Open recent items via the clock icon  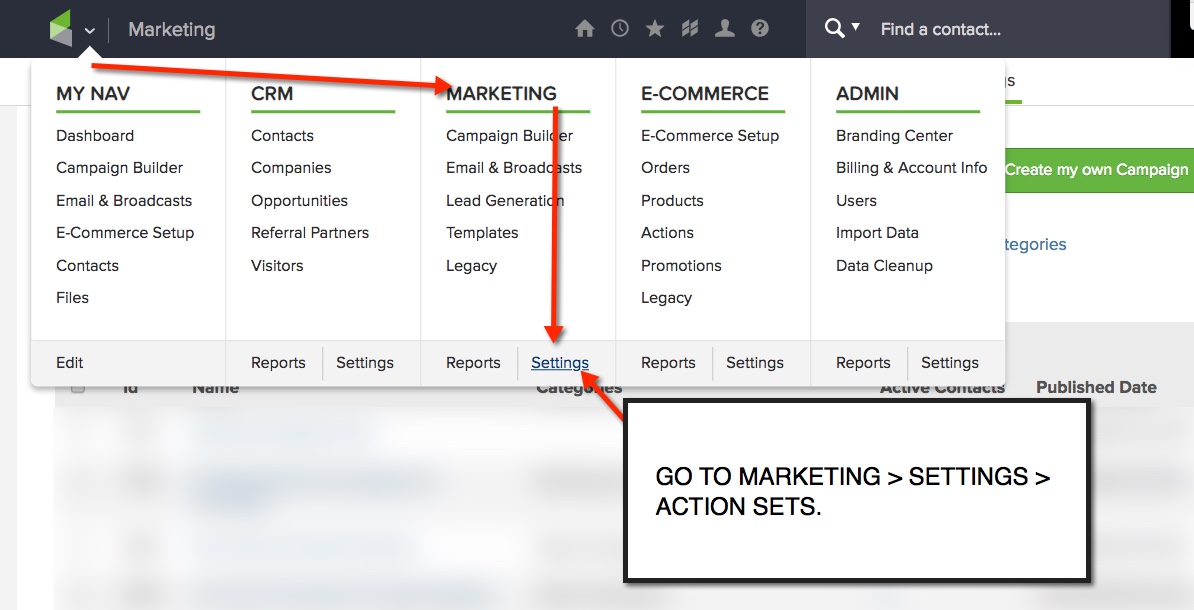tap(620, 28)
